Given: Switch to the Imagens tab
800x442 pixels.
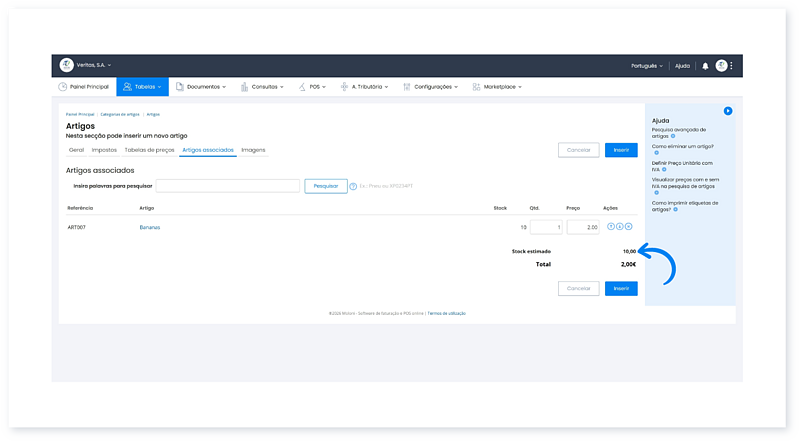Looking at the screenshot, I should coord(253,150).
